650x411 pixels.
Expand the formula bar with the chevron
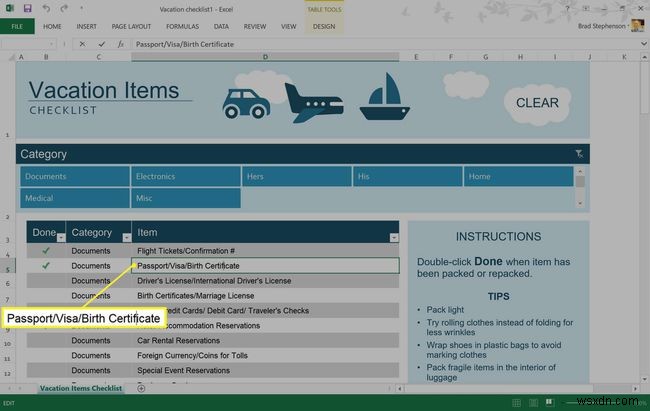(643, 44)
